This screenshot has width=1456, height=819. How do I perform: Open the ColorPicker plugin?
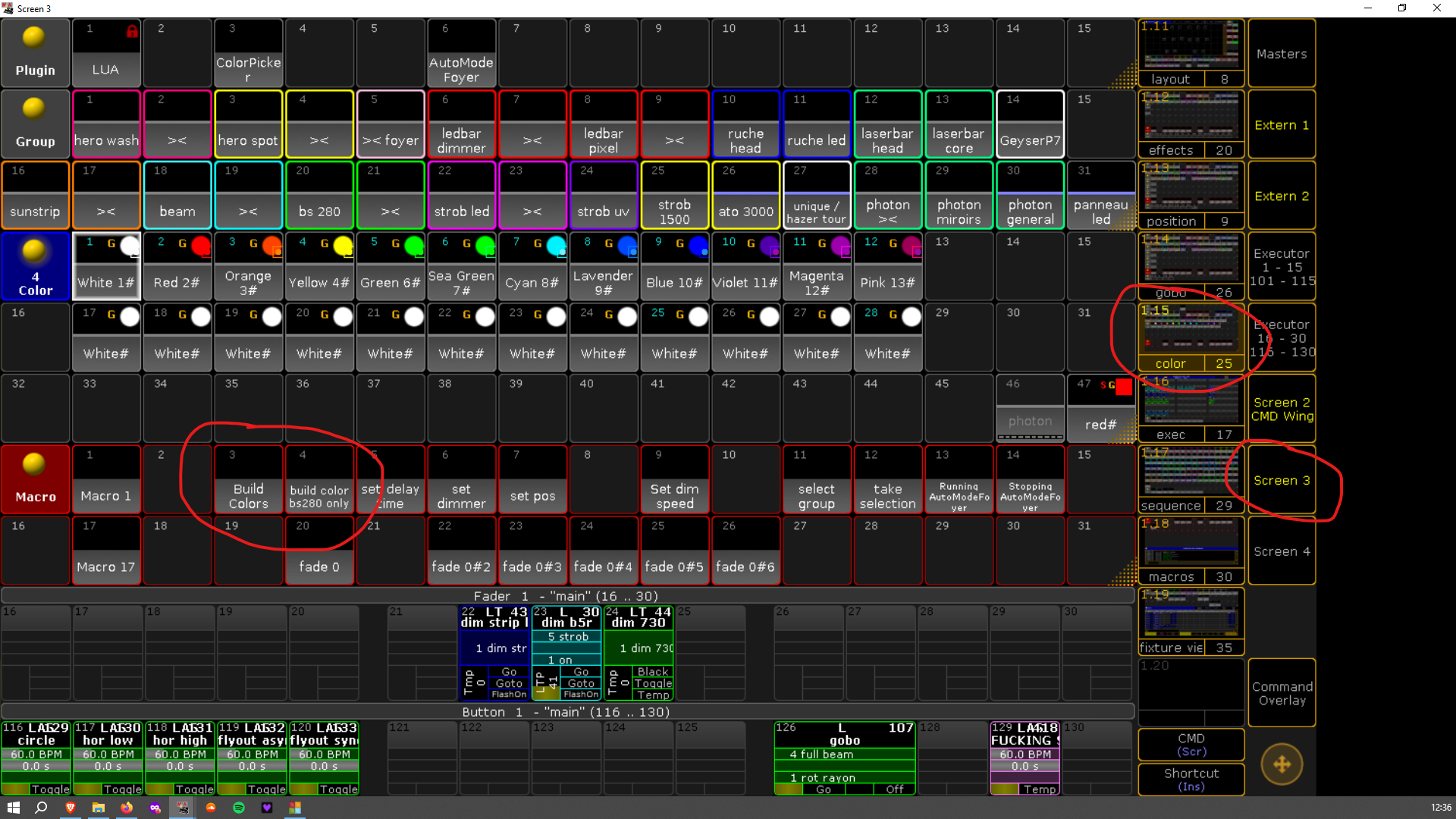[x=248, y=53]
